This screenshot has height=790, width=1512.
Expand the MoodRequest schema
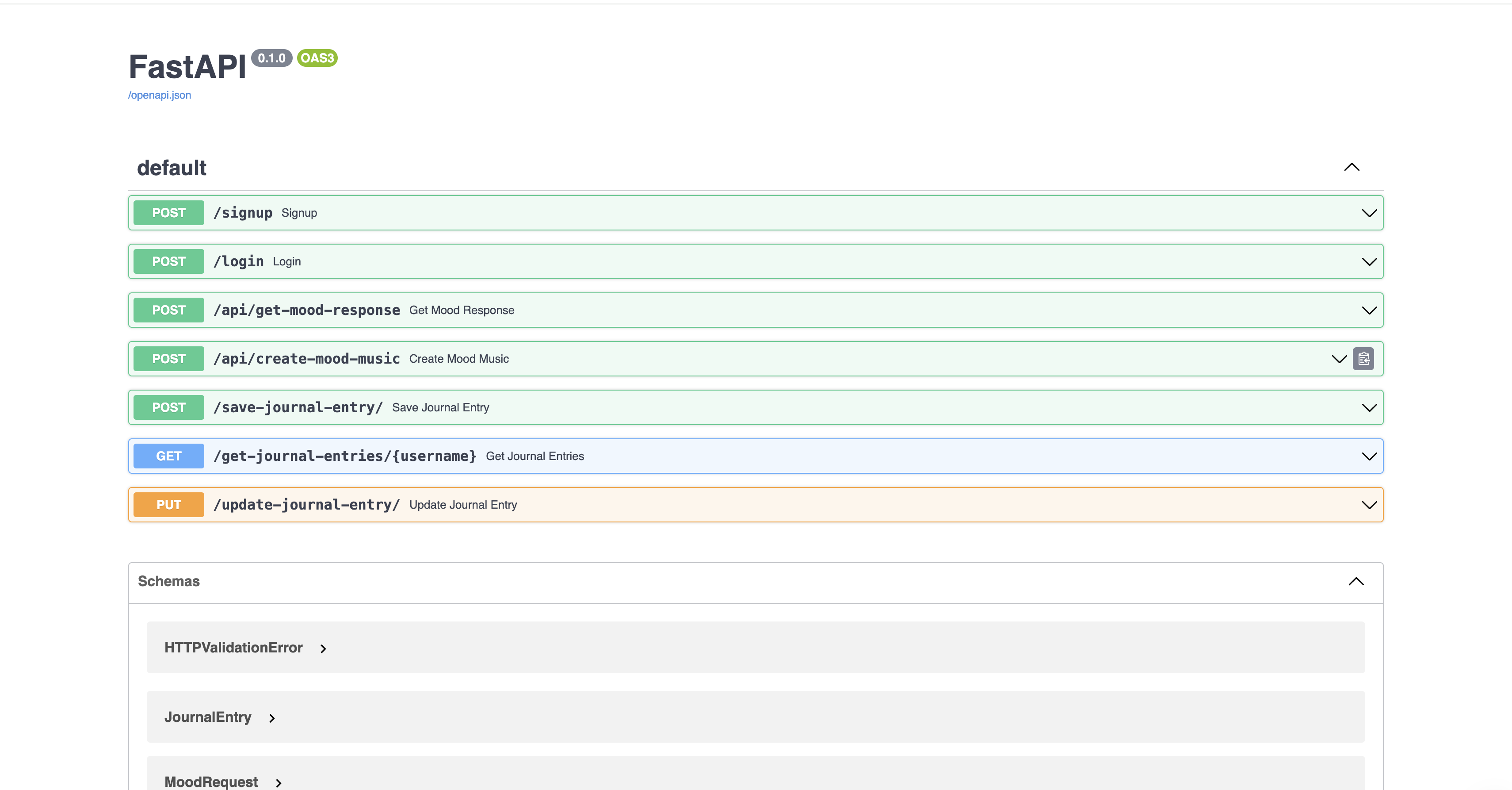tap(278, 782)
